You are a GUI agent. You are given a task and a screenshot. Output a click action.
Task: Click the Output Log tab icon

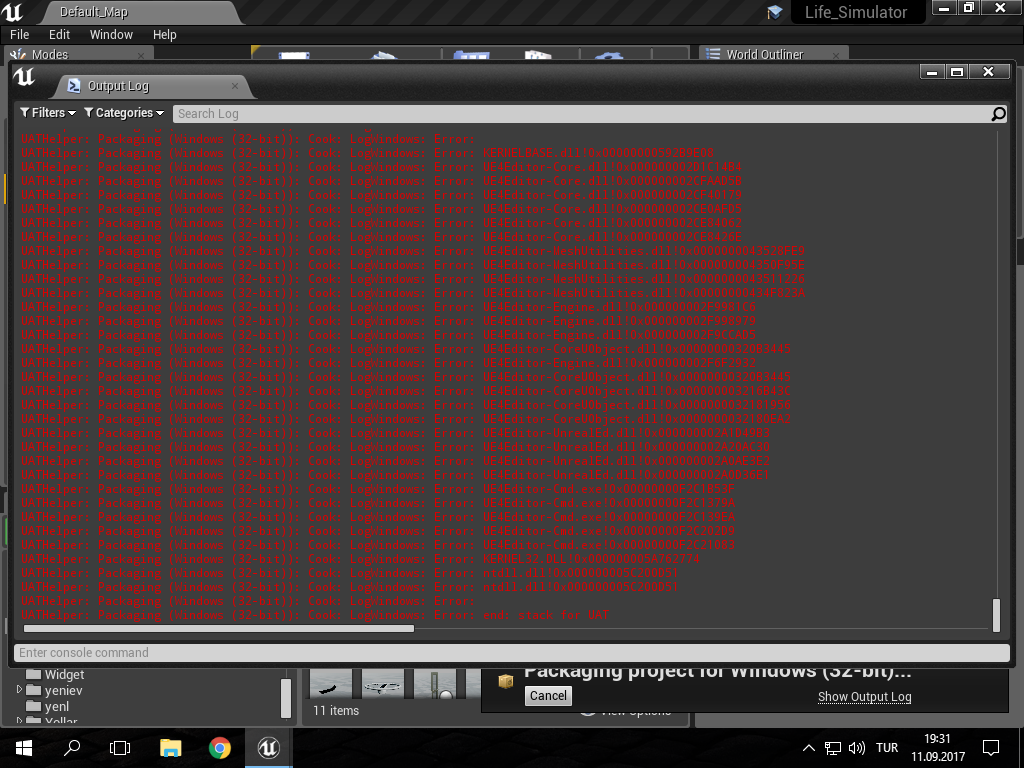tap(74, 86)
